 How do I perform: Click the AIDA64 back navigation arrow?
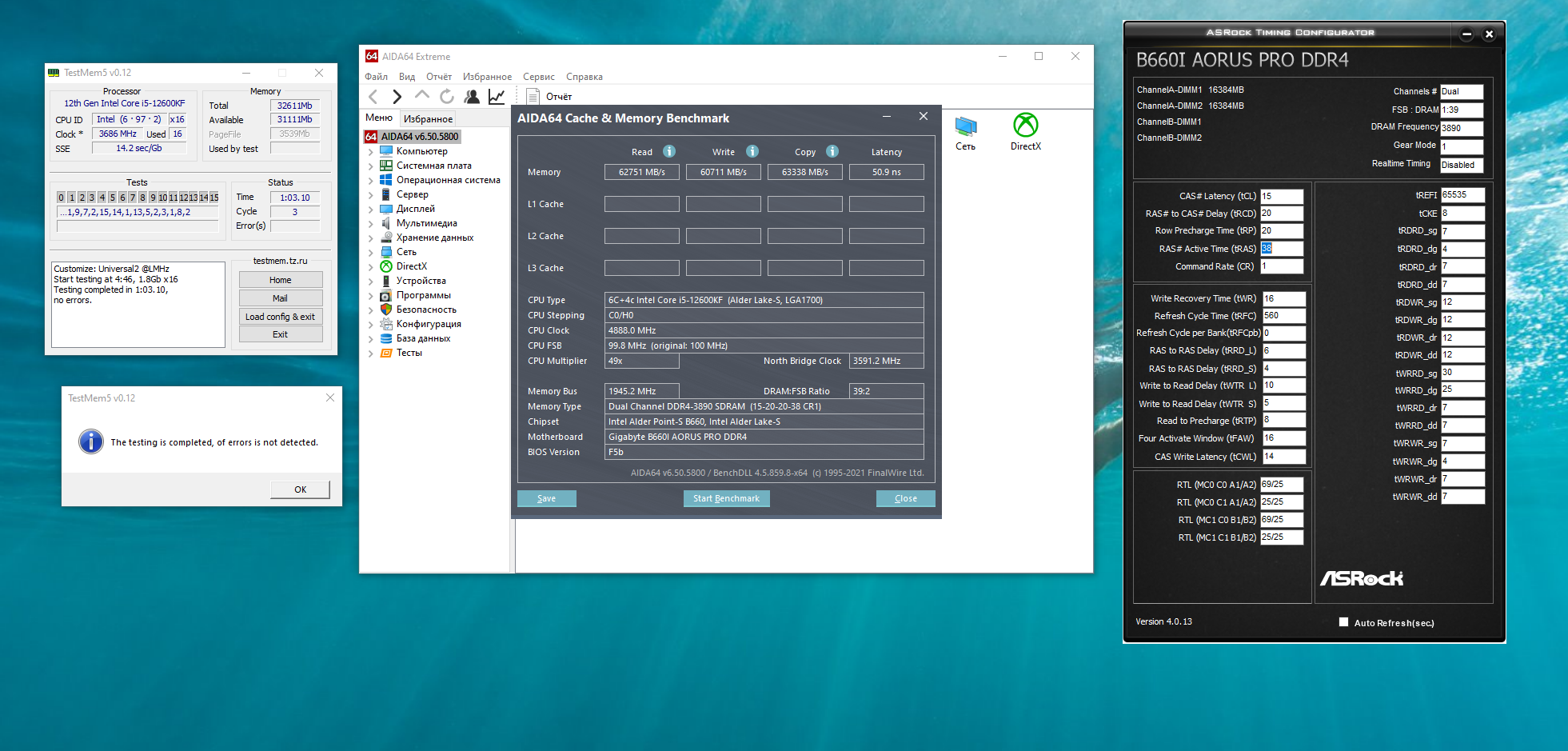coord(373,97)
